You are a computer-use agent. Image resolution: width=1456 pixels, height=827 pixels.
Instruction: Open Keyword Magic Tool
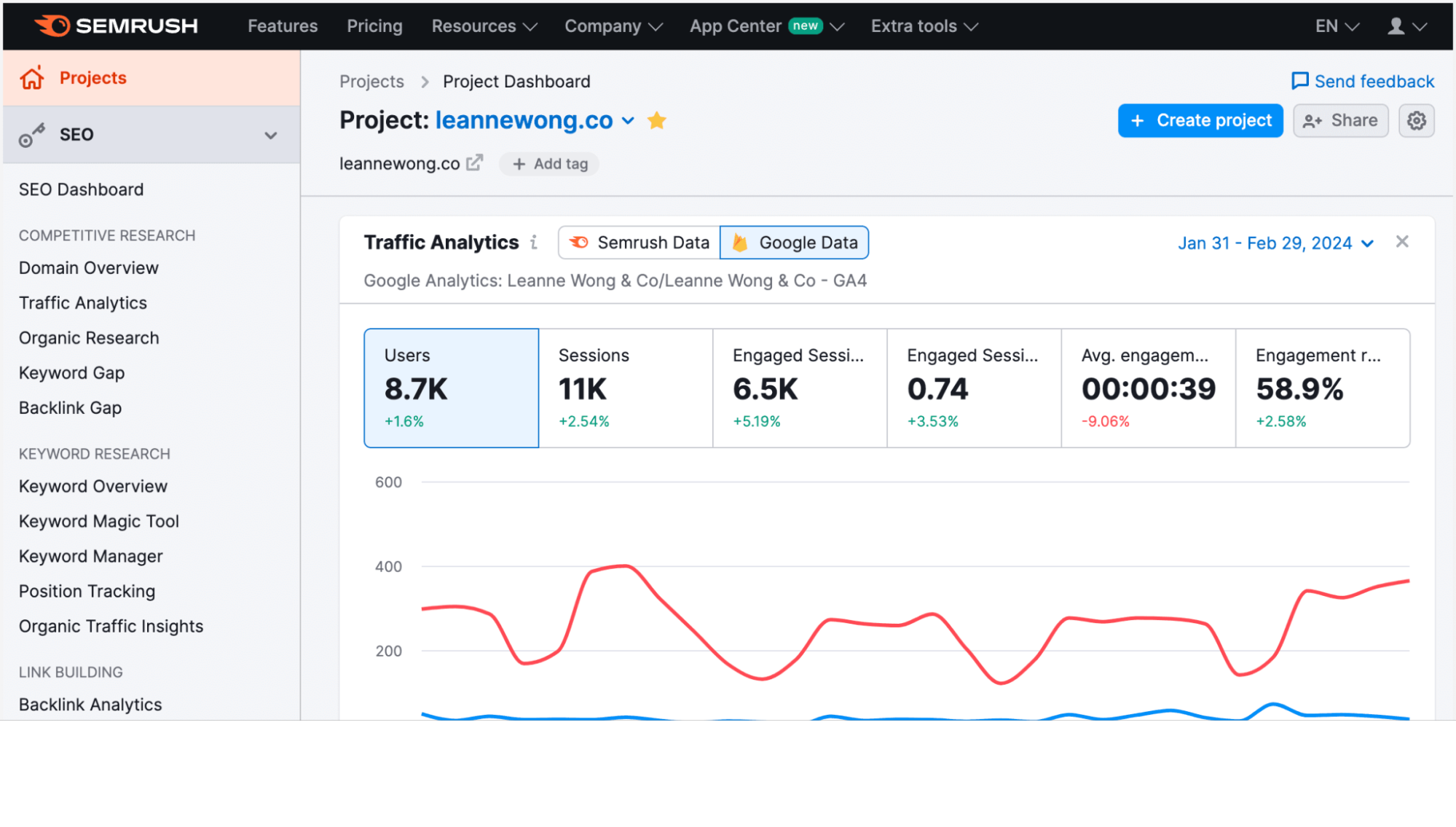tap(99, 521)
